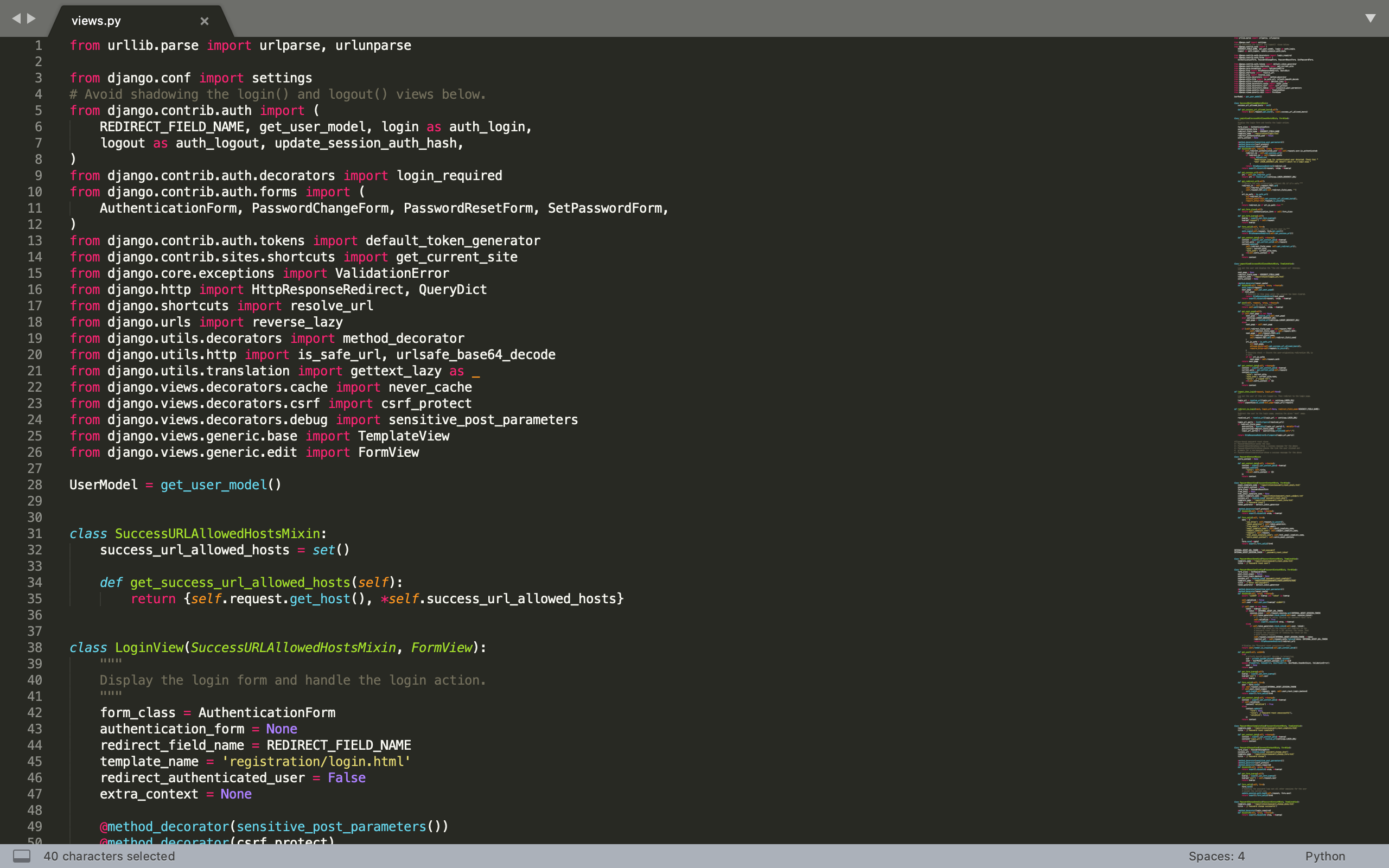Click line number 1 in gutter
Image resolution: width=1389 pixels, height=868 pixels.
tap(38, 46)
